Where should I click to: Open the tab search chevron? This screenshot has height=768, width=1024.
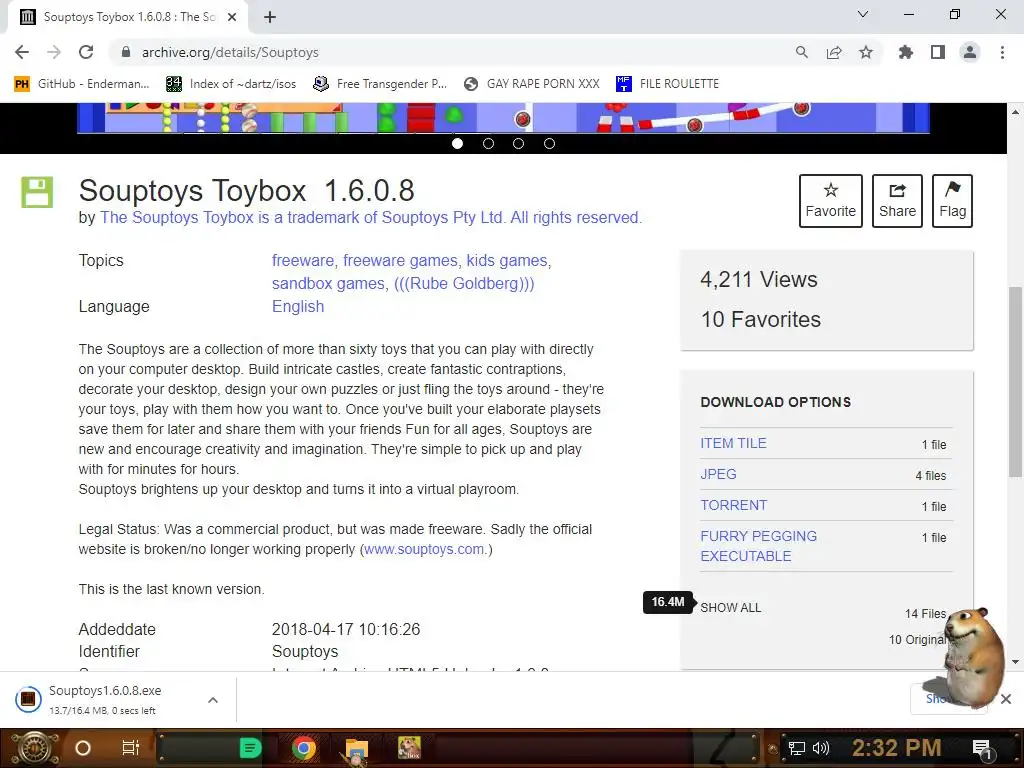tap(863, 14)
